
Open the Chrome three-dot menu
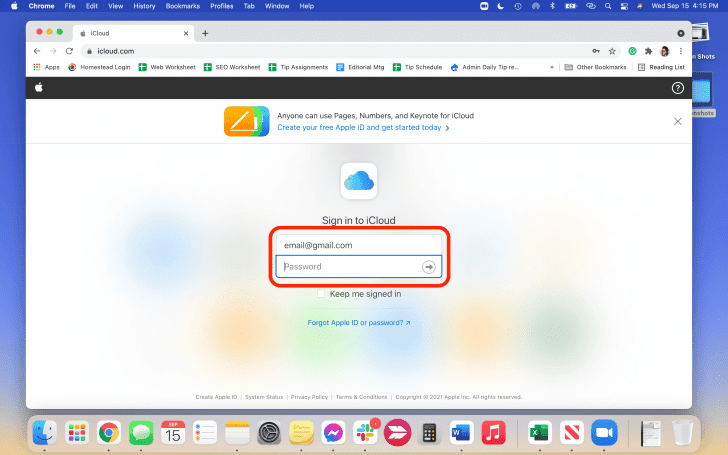[680, 51]
